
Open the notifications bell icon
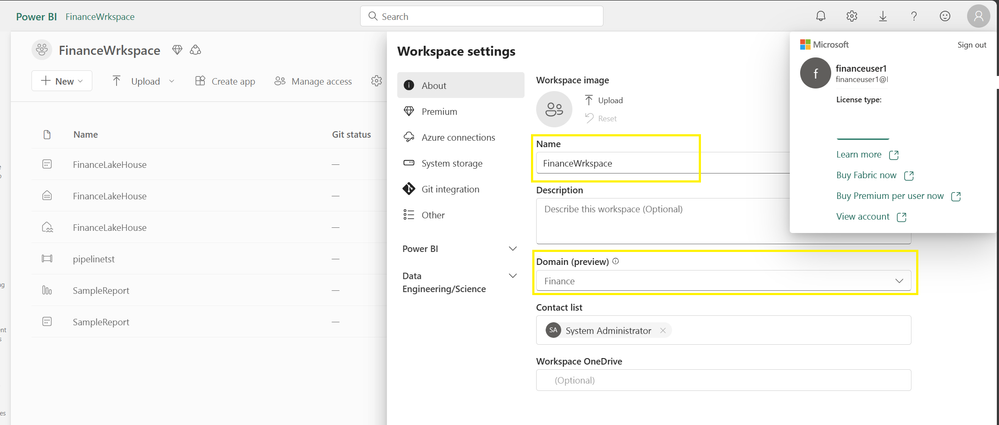[821, 16]
